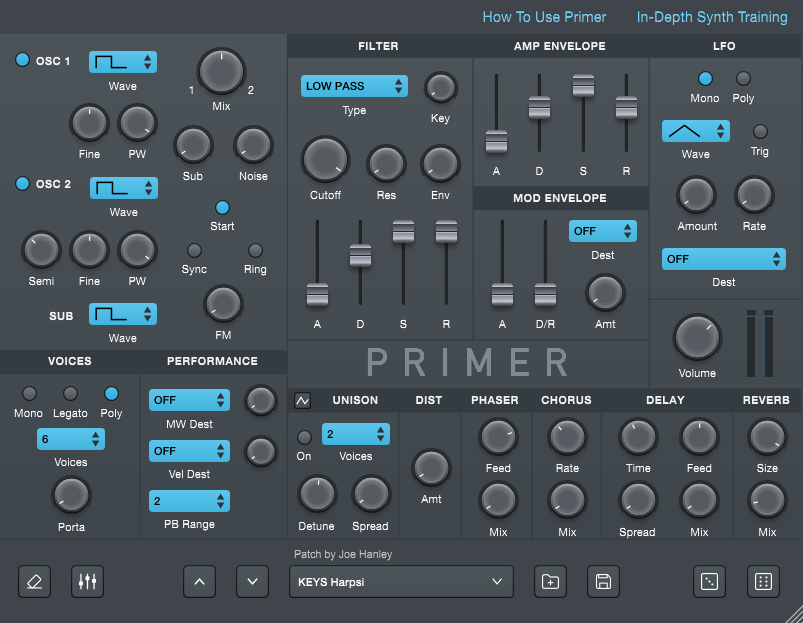Open In-Depth Synth Training link
The height and width of the screenshot is (623, 803).
click(x=712, y=17)
